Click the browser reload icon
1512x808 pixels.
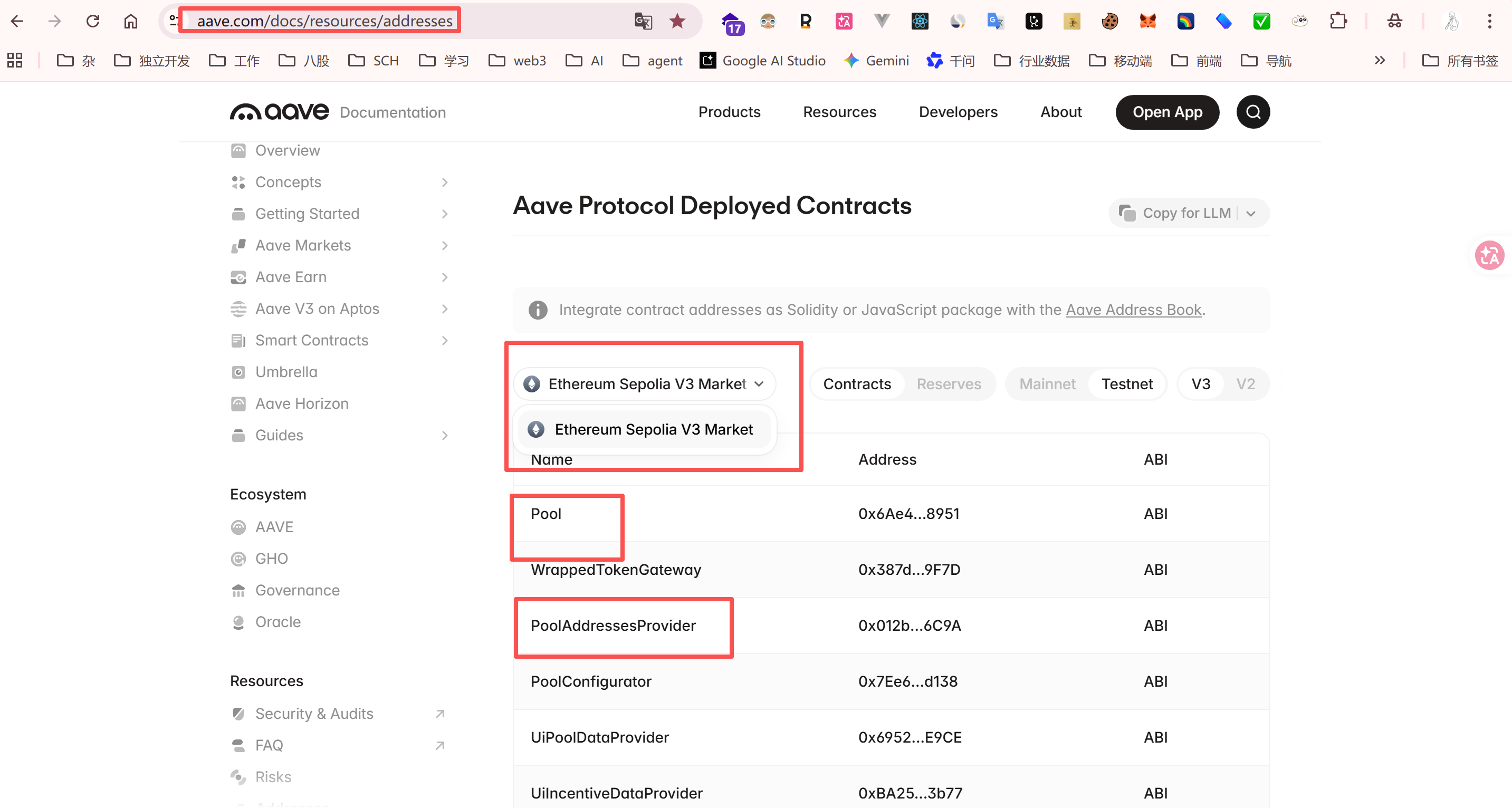[x=93, y=21]
